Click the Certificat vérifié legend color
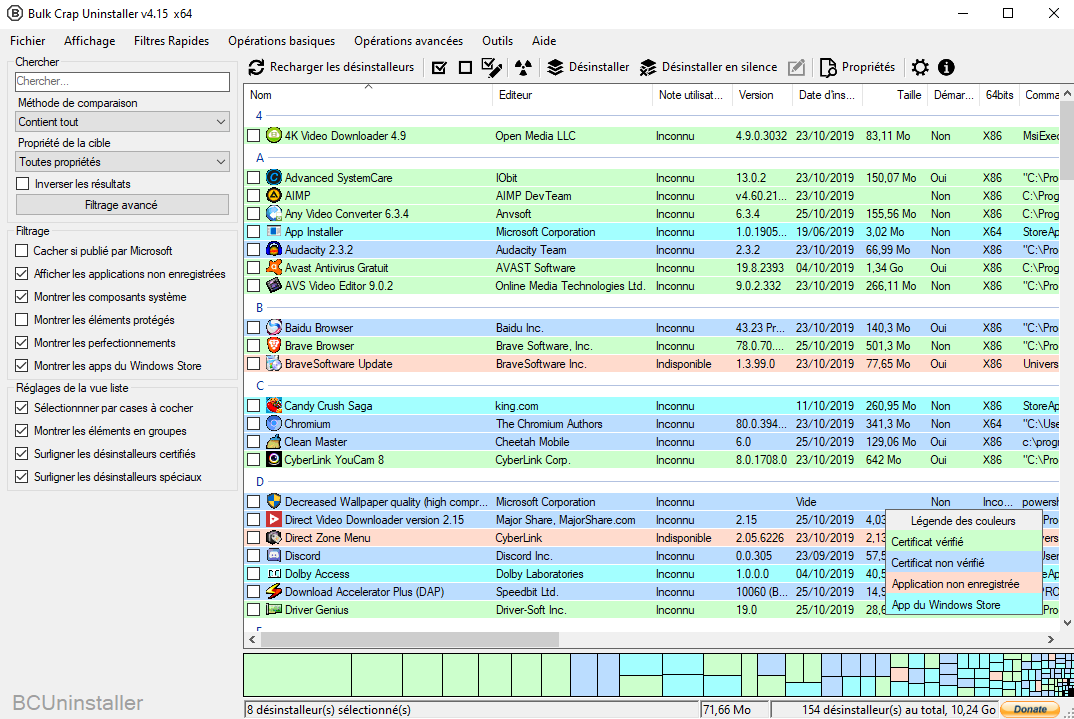This screenshot has height=719, width=1074. [964, 542]
